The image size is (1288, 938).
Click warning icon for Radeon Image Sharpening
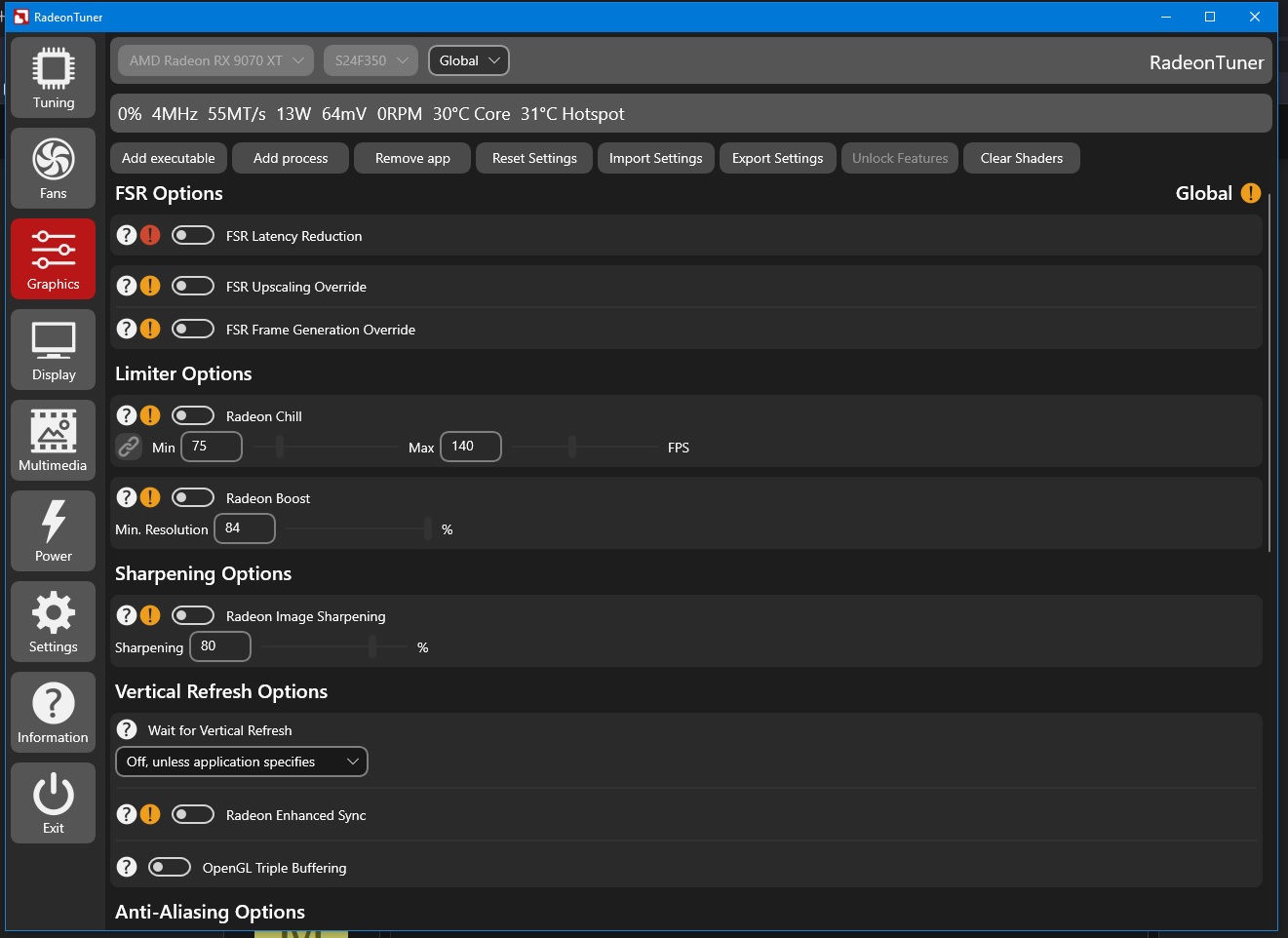[150, 615]
